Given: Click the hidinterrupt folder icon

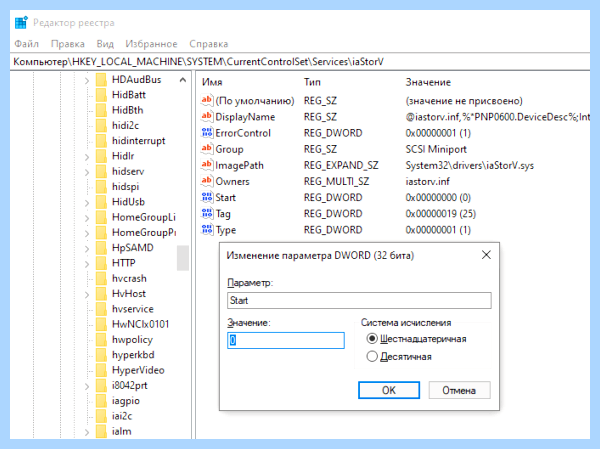Looking at the screenshot, I should pyautogui.click(x=101, y=141).
